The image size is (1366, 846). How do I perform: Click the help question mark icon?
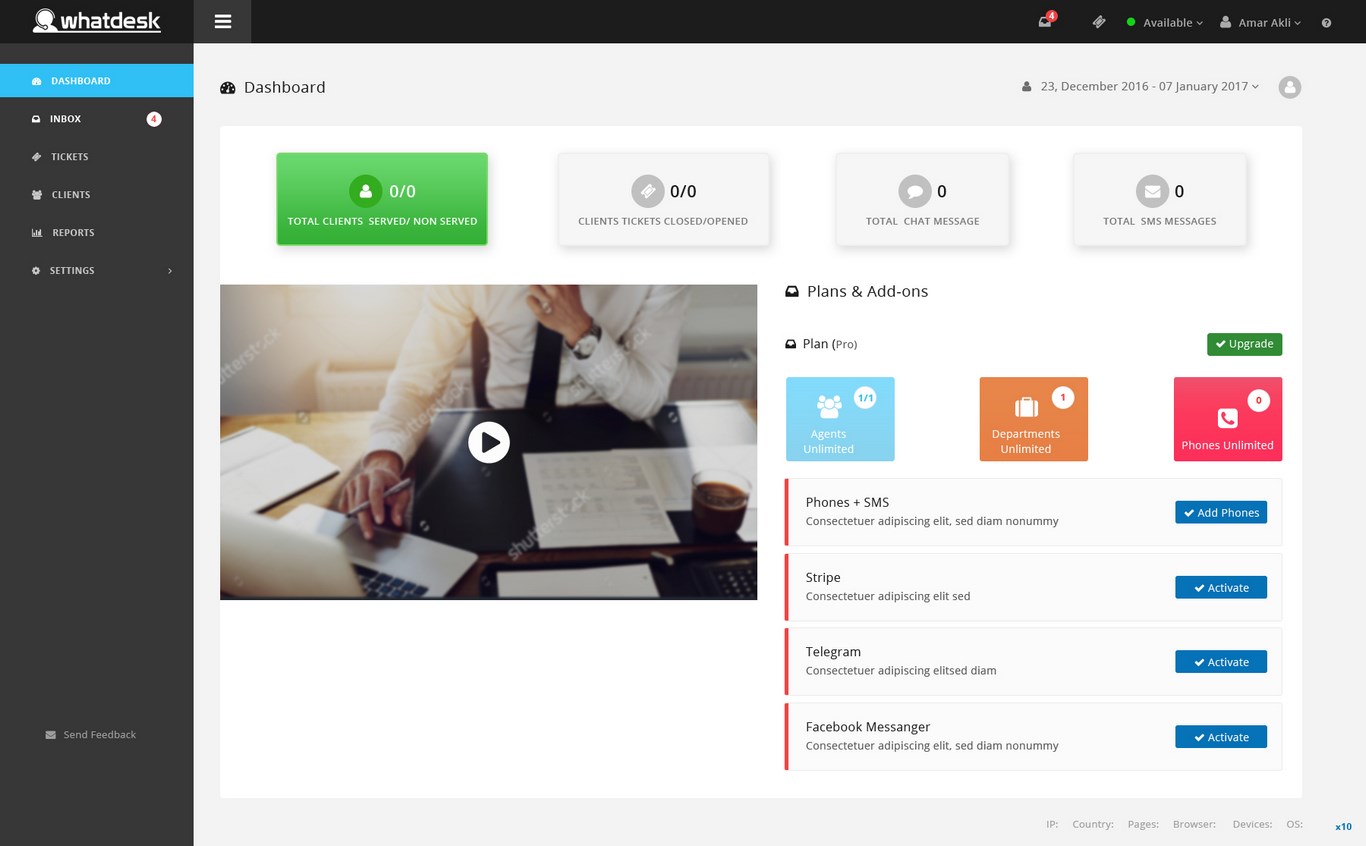pos(1326,23)
